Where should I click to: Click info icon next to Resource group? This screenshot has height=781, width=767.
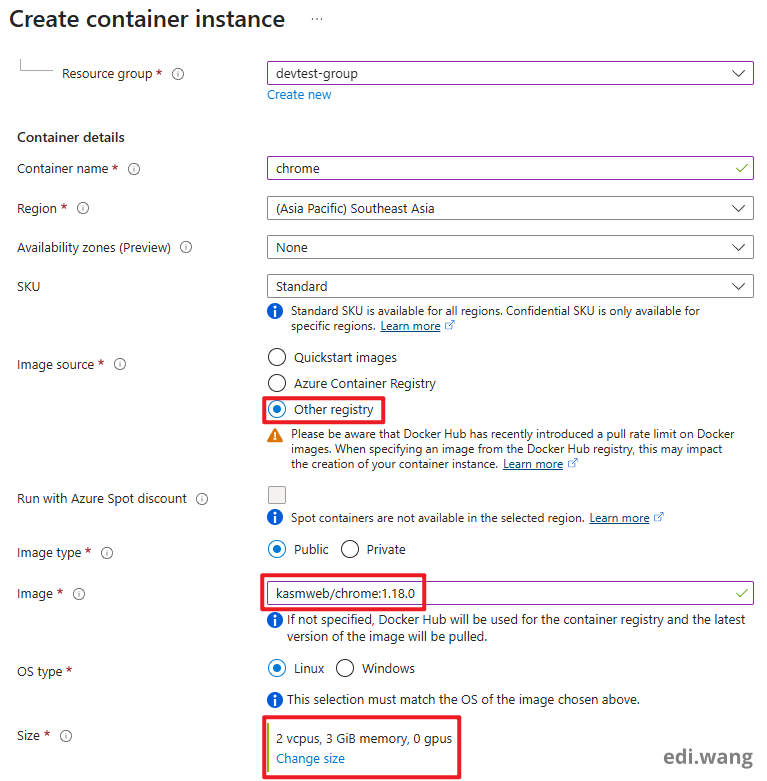pos(177,74)
